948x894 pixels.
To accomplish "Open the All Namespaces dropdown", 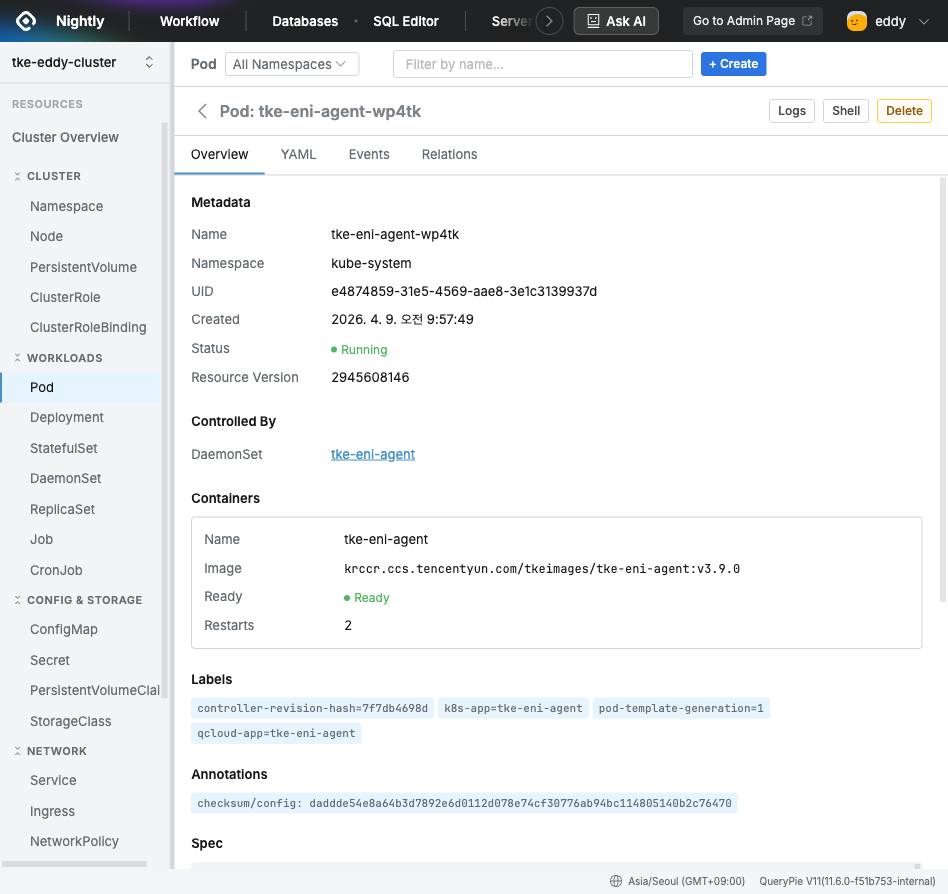I will (292, 64).
